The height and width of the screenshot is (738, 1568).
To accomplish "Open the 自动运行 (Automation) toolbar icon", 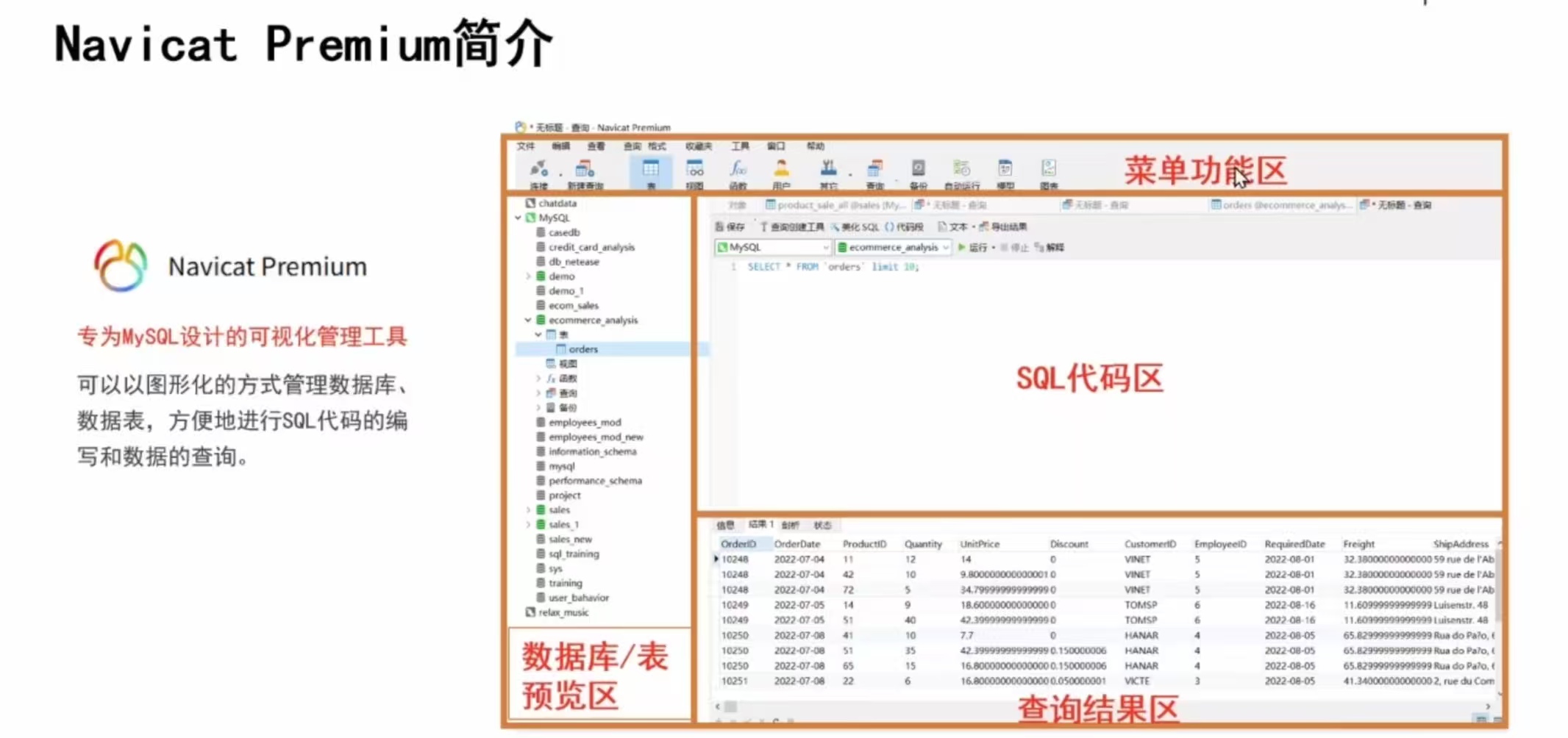I will point(961,175).
